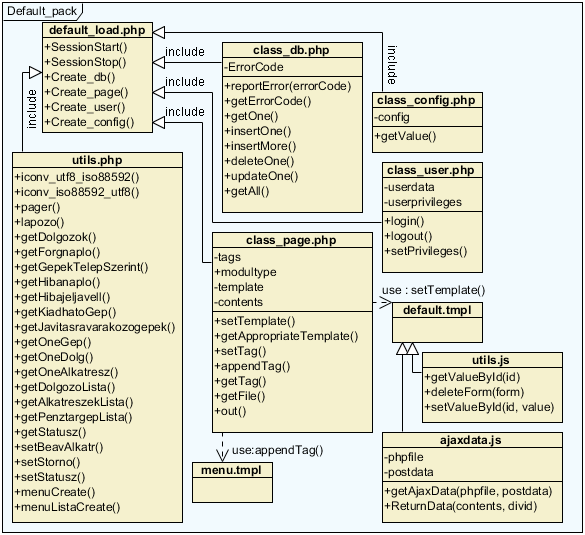Select +getAppropriateTemplate() method
Image resolution: width=585 pixels, height=535 pixels.
tap(286, 336)
